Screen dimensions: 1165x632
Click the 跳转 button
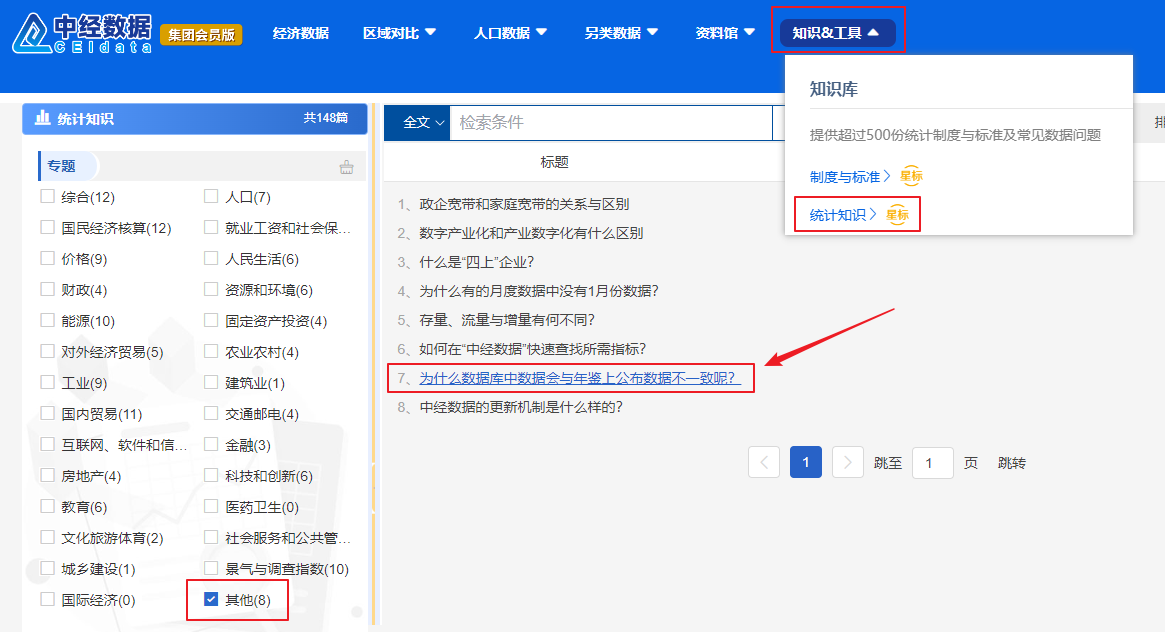click(1011, 463)
